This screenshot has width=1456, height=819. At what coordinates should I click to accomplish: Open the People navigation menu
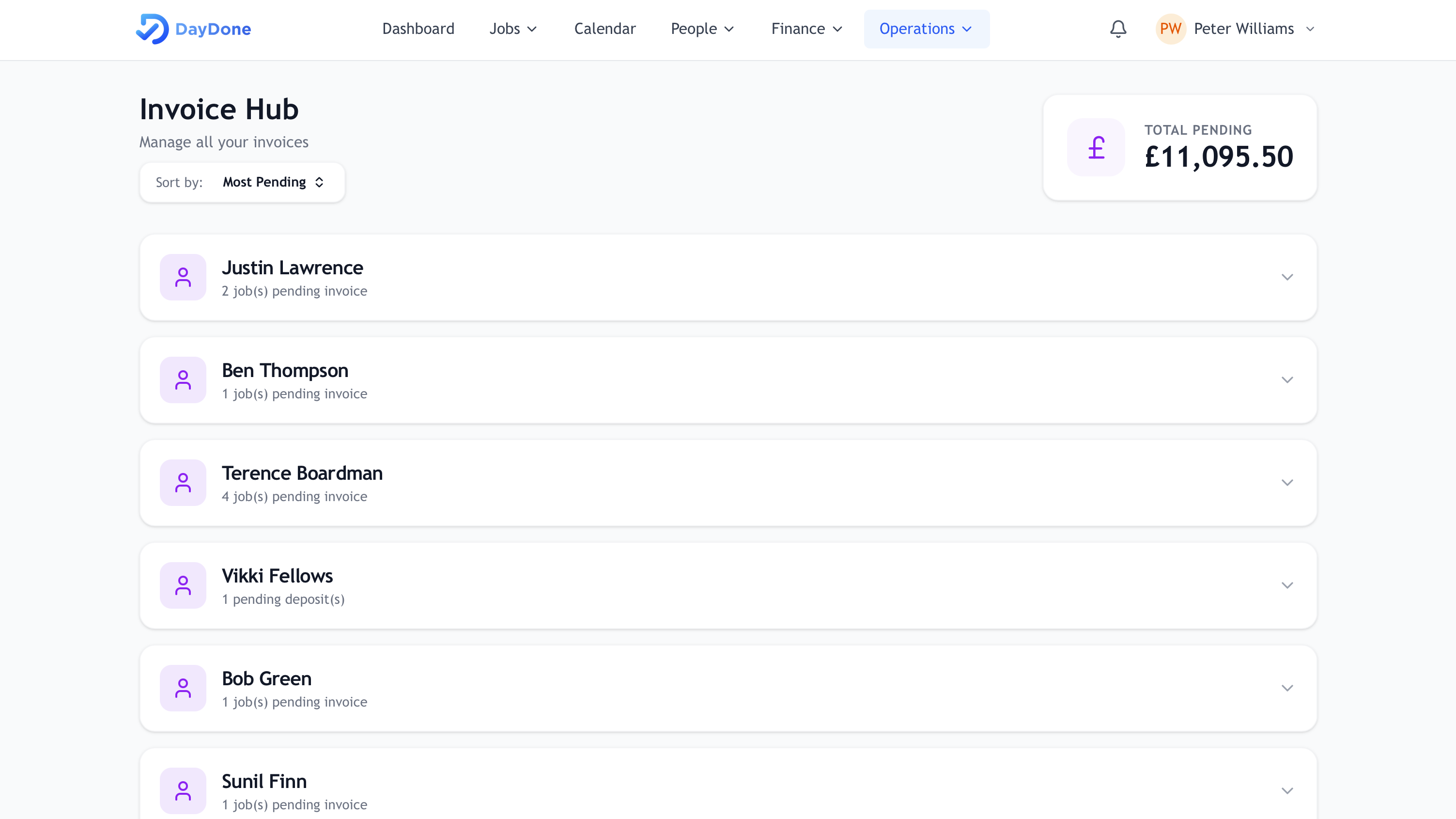click(702, 29)
